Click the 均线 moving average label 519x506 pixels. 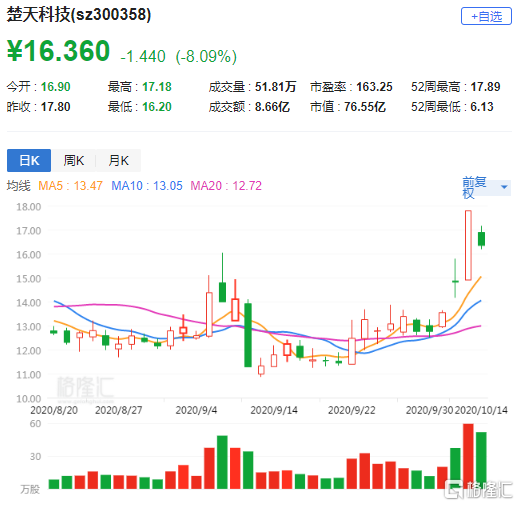(x=19, y=186)
